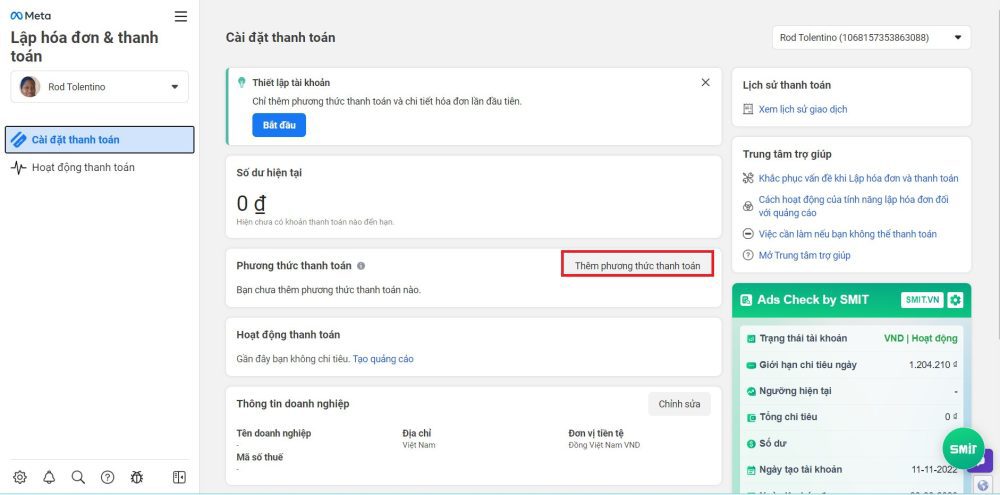Expand Rod Tolentino sidebar account dropdown
Image resolution: width=1000 pixels, height=495 pixels.
(x=99, y=87)
